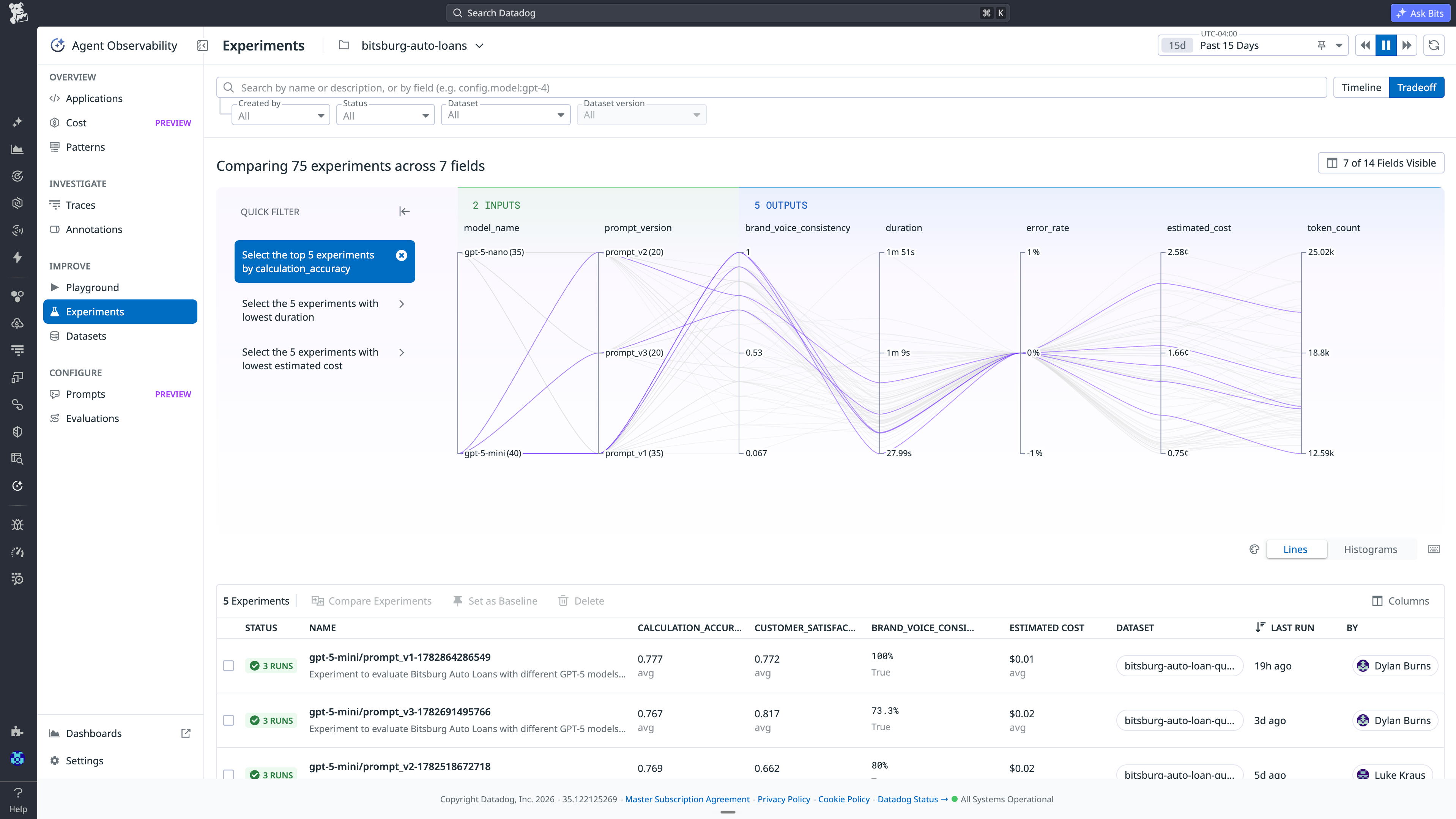Collapse the Quick Filter panel
The width and height of the screenshot is (1456, 819).
click(x=404, y=211)
